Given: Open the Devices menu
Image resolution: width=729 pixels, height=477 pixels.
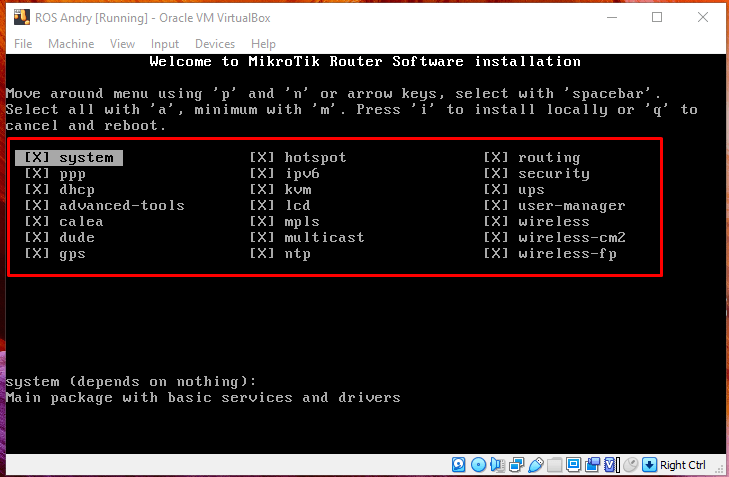Looking at the screenshot, I should click(215, 44).
